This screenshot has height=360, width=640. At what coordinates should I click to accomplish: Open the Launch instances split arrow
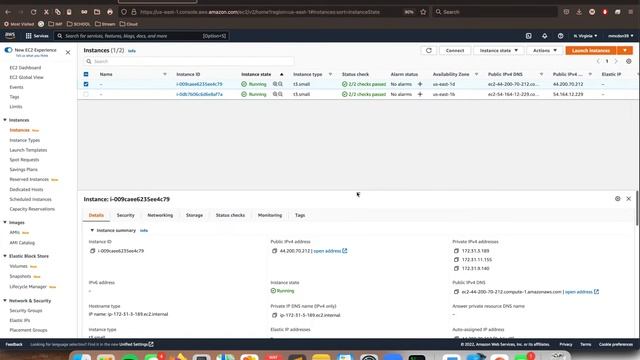[625, 51]
